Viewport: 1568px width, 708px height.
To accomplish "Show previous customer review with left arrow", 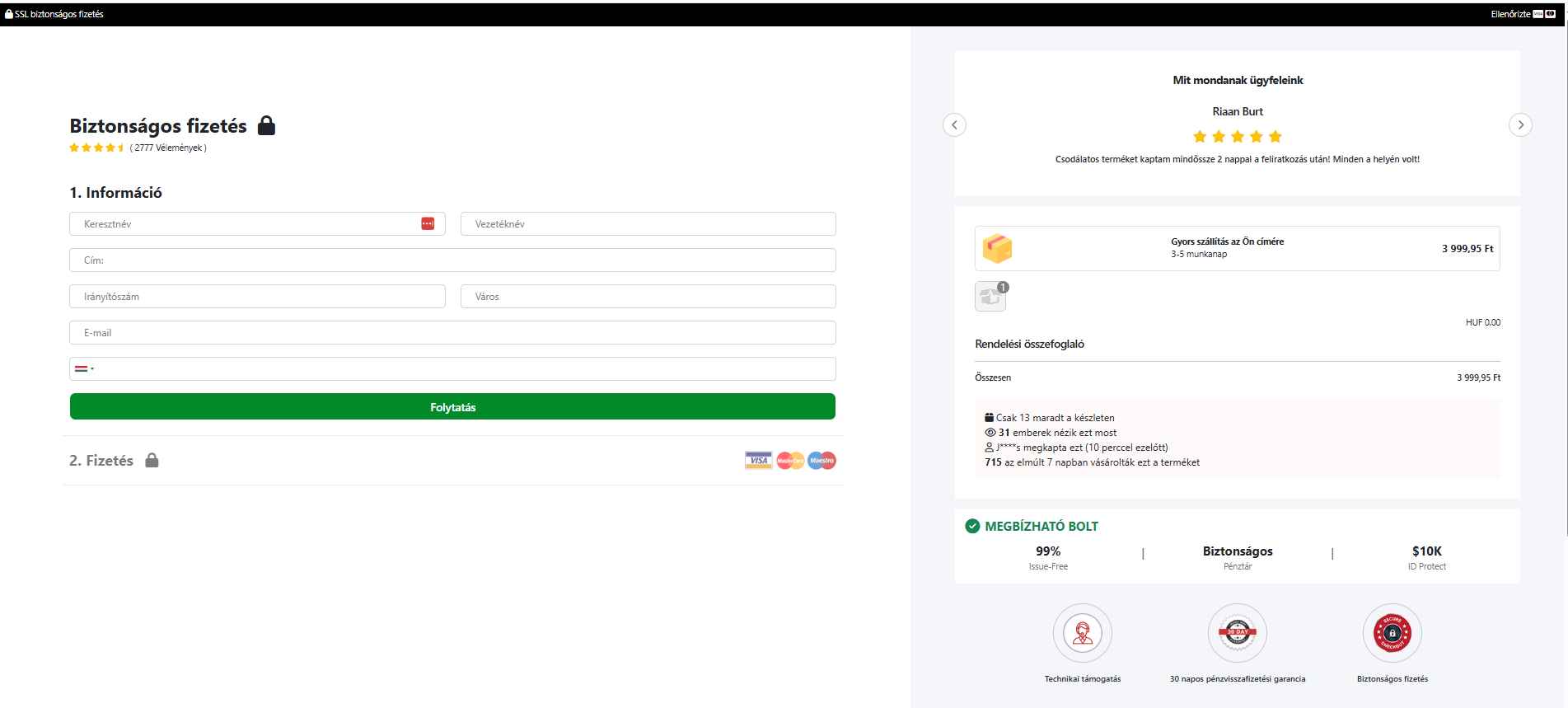I will 954,124.
